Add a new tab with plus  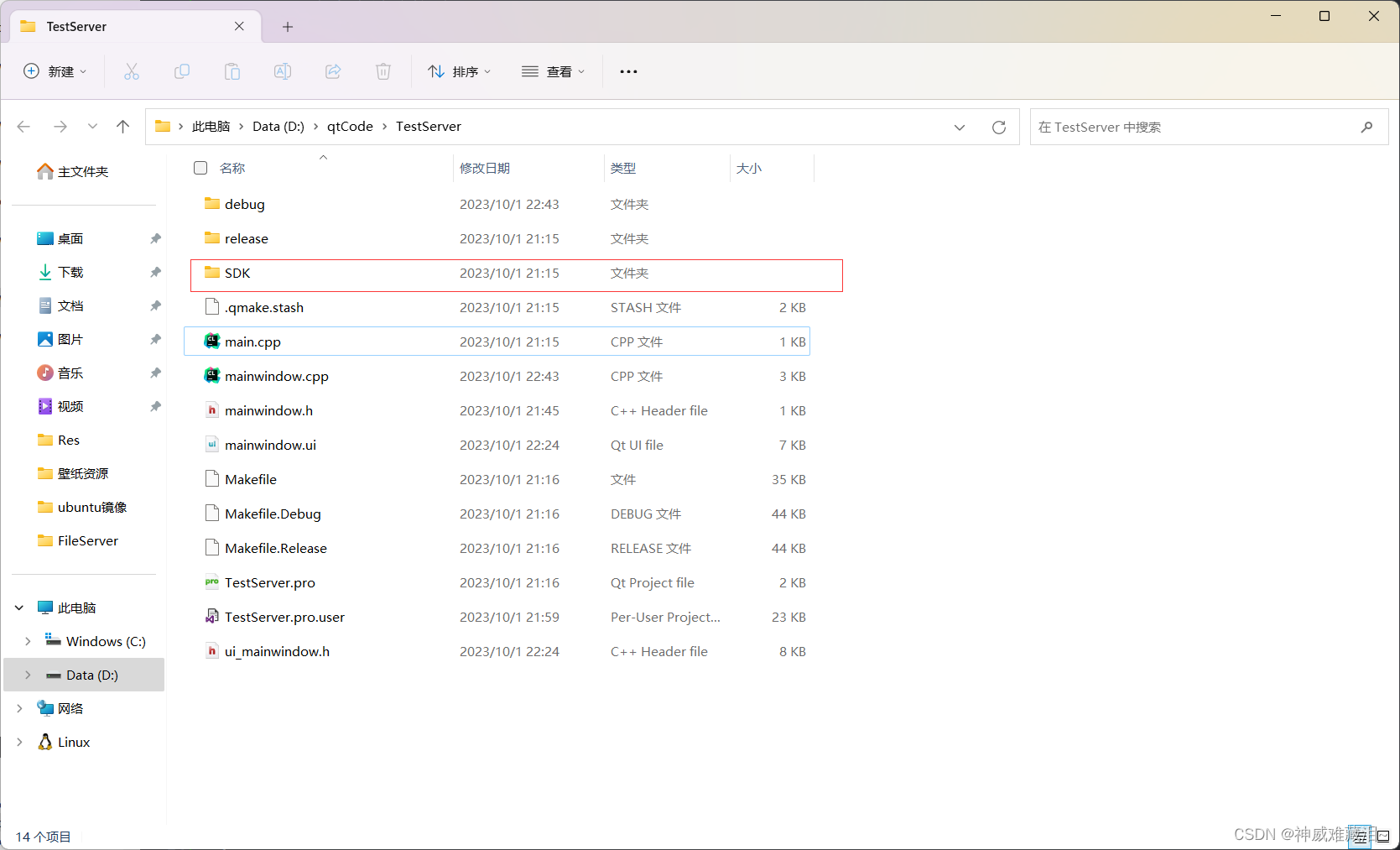(288, 27)
